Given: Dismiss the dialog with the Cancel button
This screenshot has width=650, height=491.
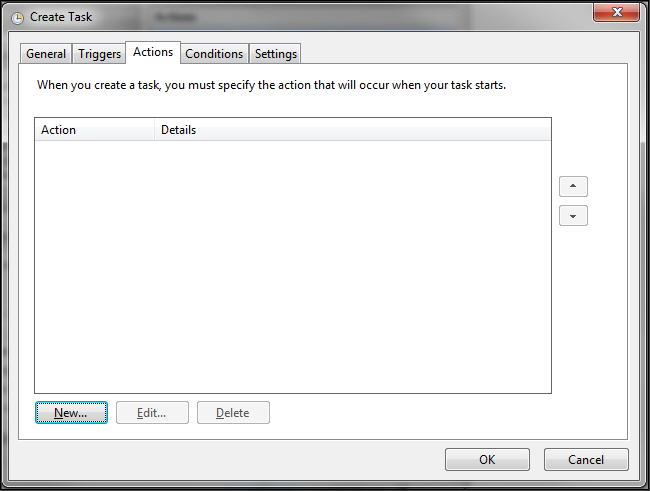Looking at the screenshot, I should pyautogui.click(x=586, y=460).
